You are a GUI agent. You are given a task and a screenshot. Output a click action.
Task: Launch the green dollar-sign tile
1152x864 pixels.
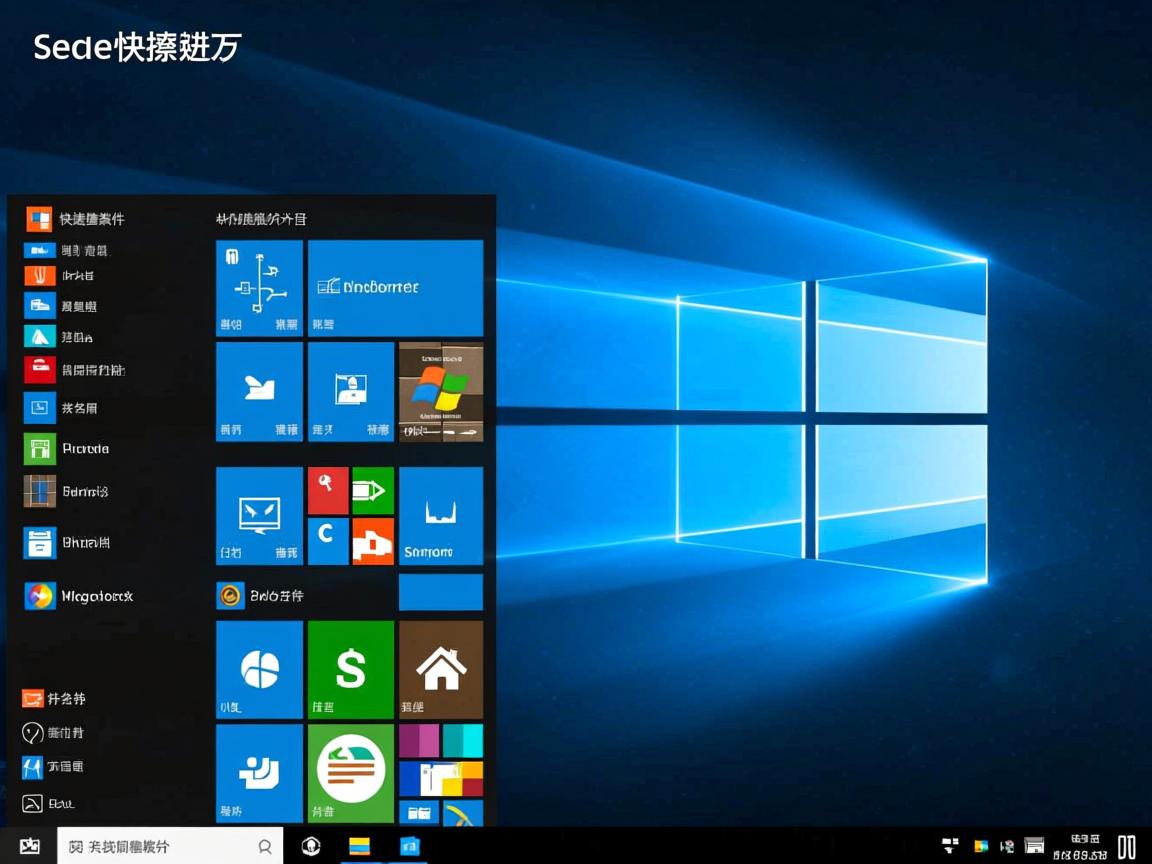[350, 669]
